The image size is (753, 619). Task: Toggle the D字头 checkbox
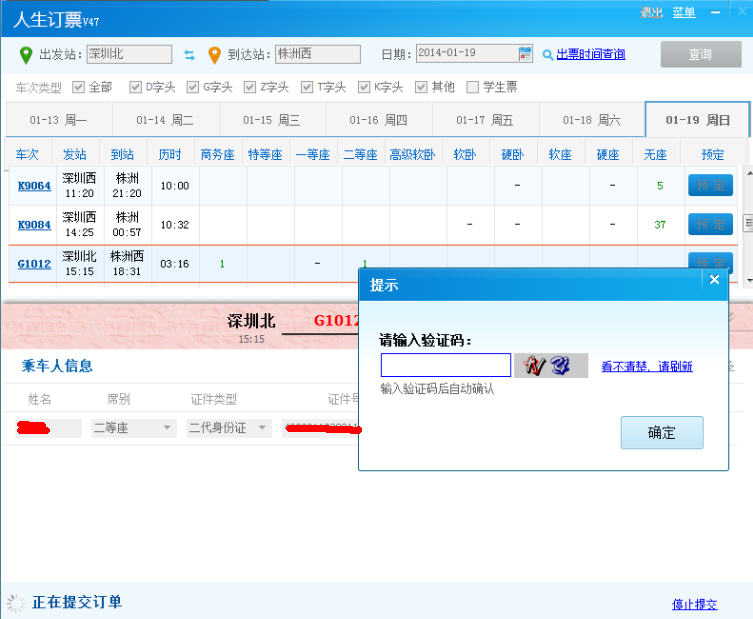[x=135, y=87]
